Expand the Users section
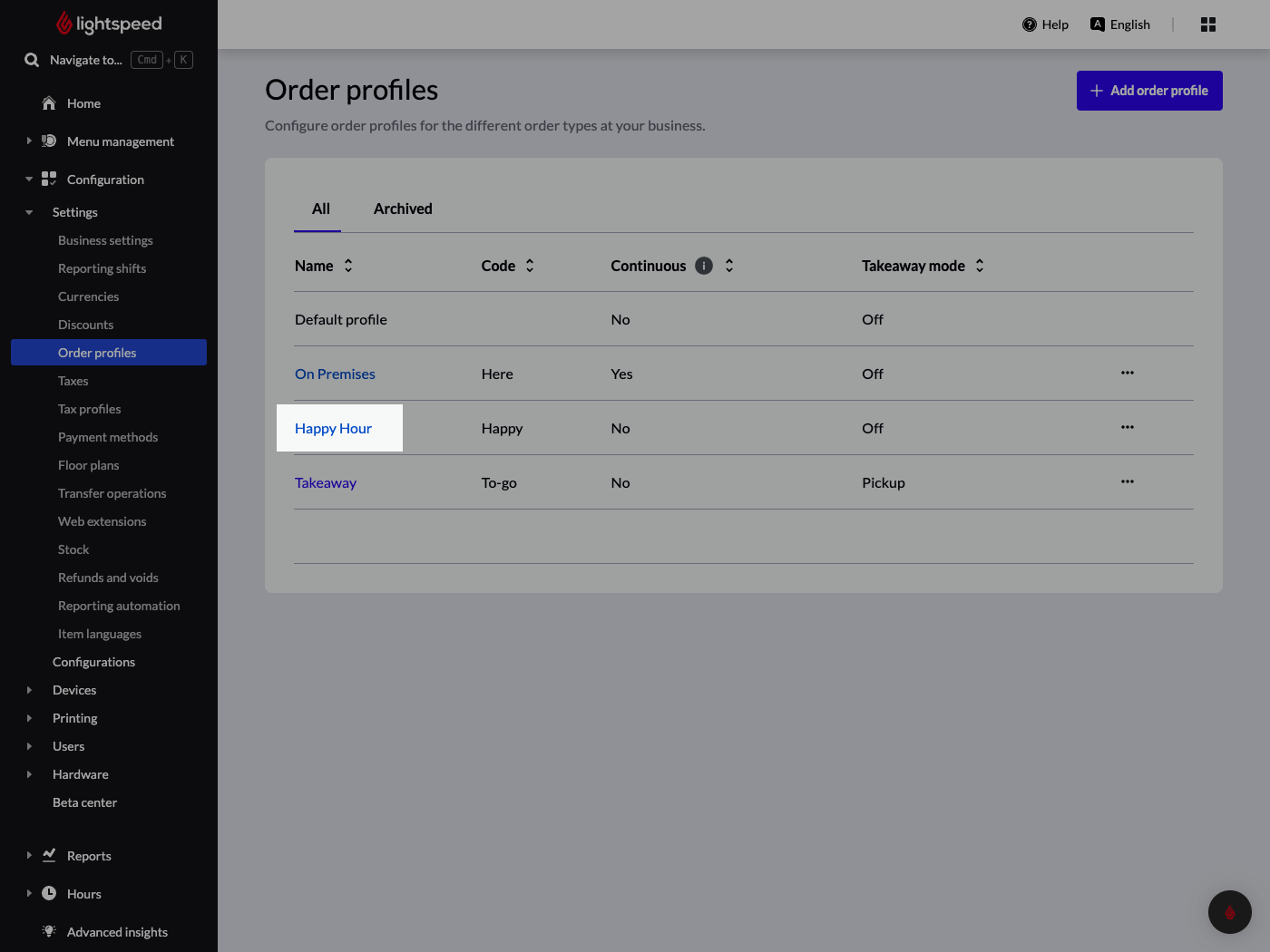The image size is (1270, 952). 29,746
